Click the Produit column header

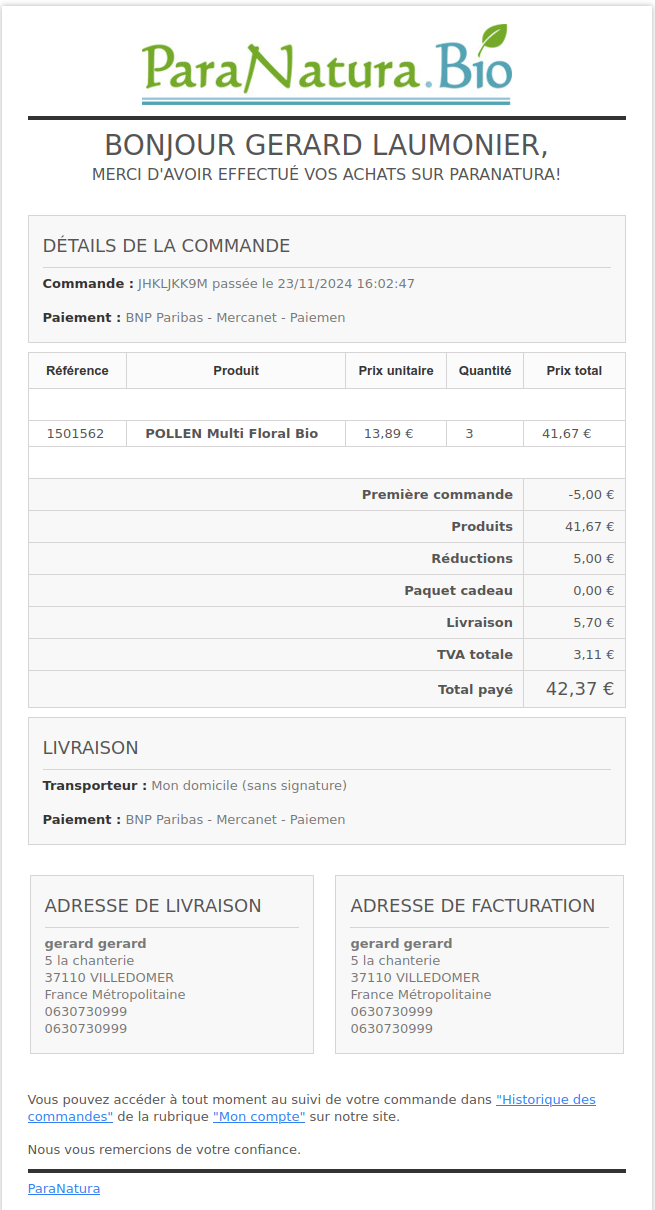236,371
